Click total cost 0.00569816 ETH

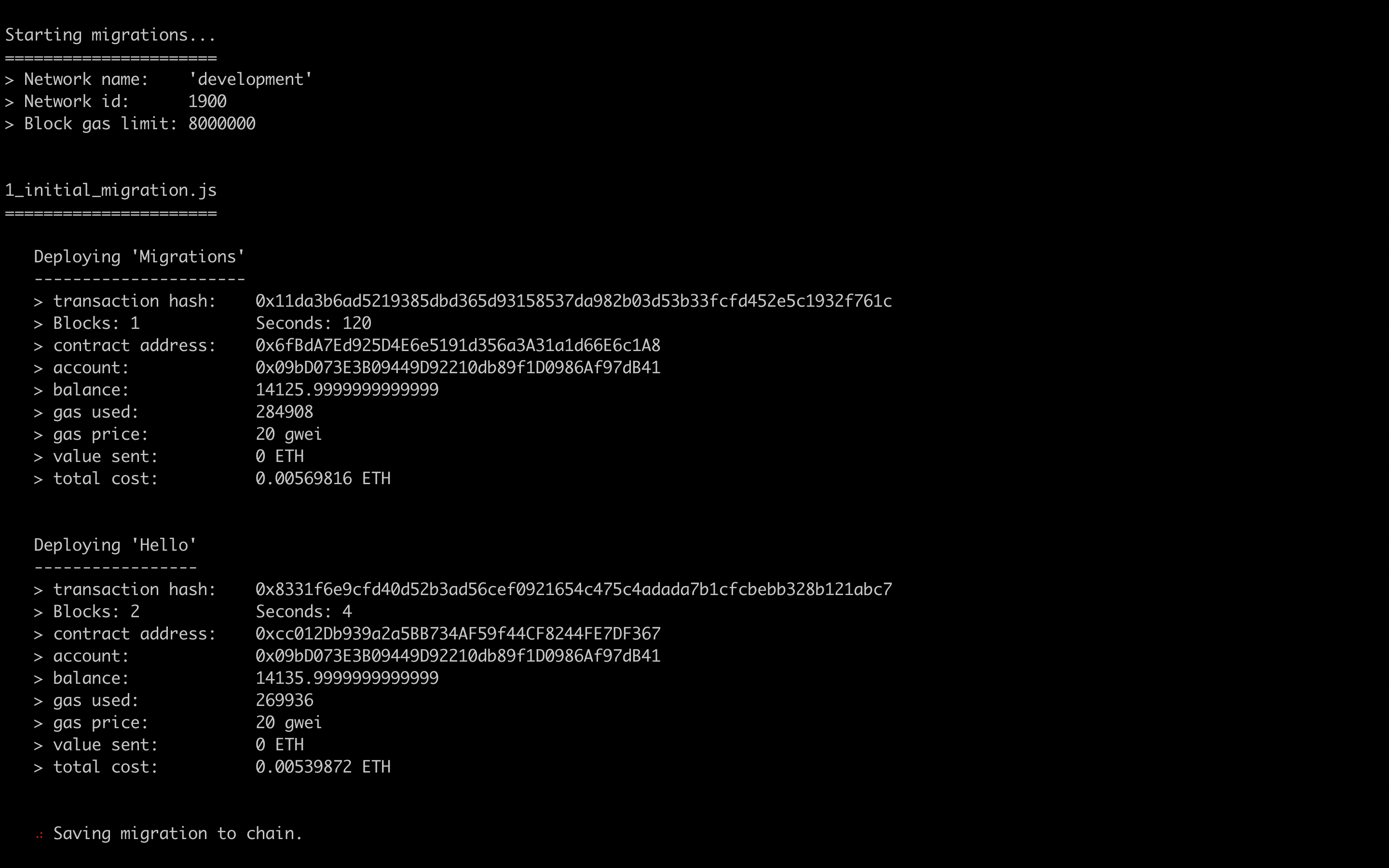click(x=323, y=479)
